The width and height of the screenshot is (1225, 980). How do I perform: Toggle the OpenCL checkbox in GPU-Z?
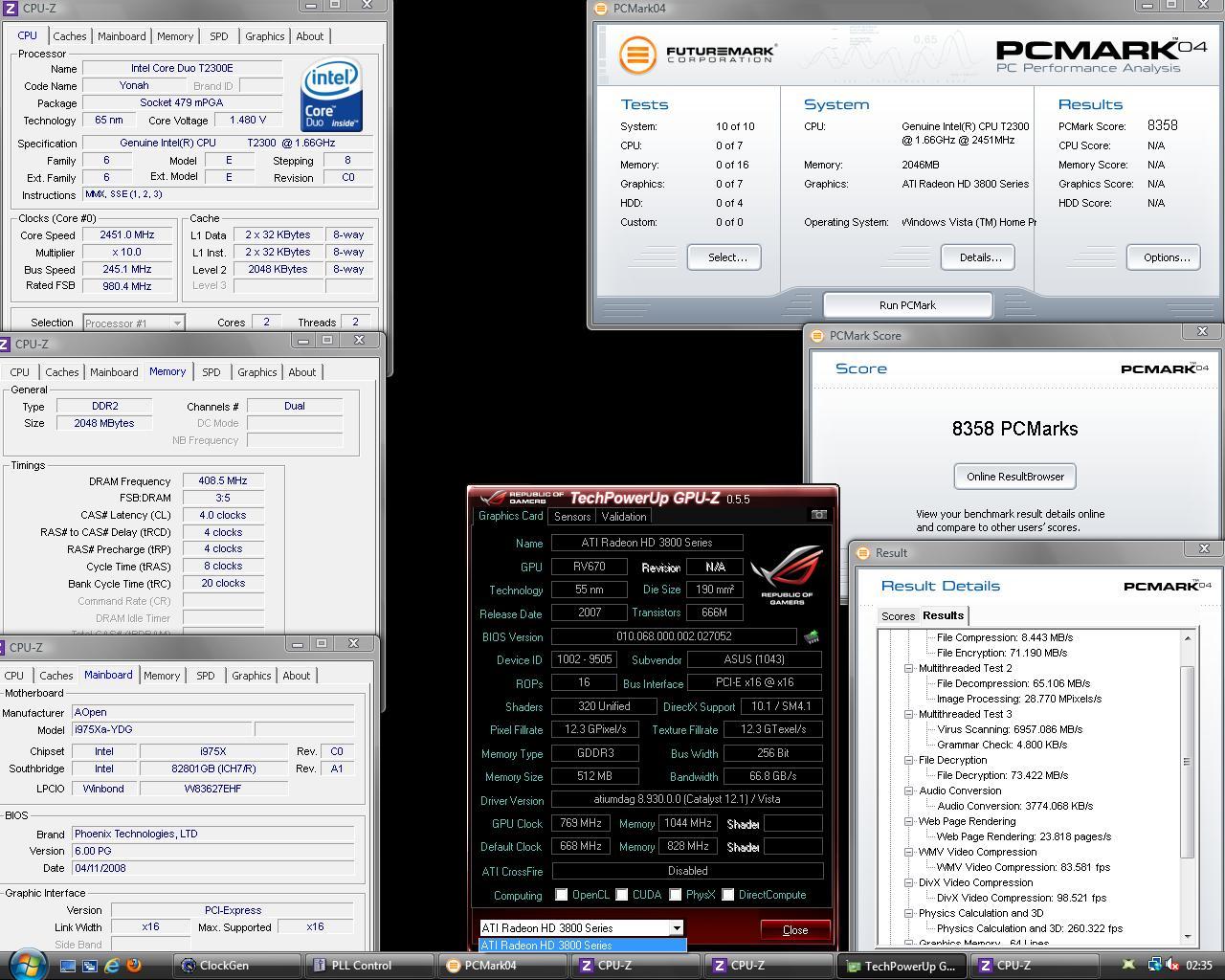[x=561, y=895]
